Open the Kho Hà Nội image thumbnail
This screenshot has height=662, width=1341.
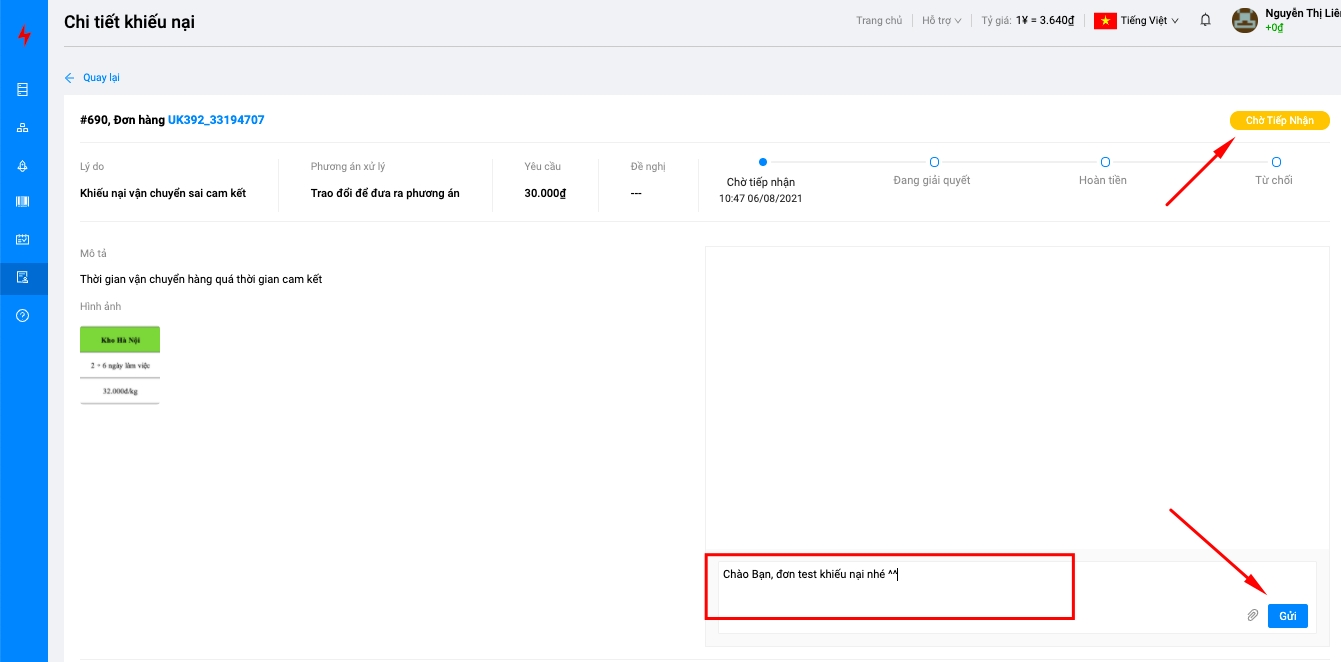[x=120, y=365]
